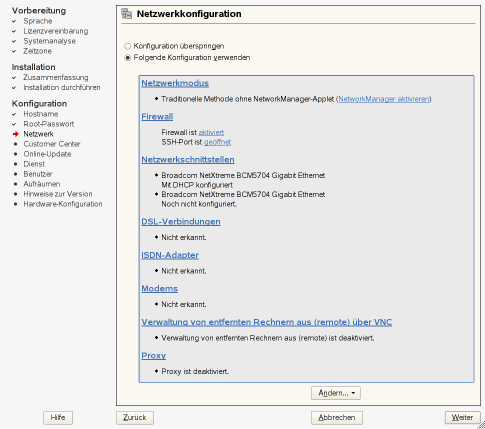Viewport: 485px width, 429px height.
Task: Open the Netzwerkmodus heading link
Action: tap(175, 83)
